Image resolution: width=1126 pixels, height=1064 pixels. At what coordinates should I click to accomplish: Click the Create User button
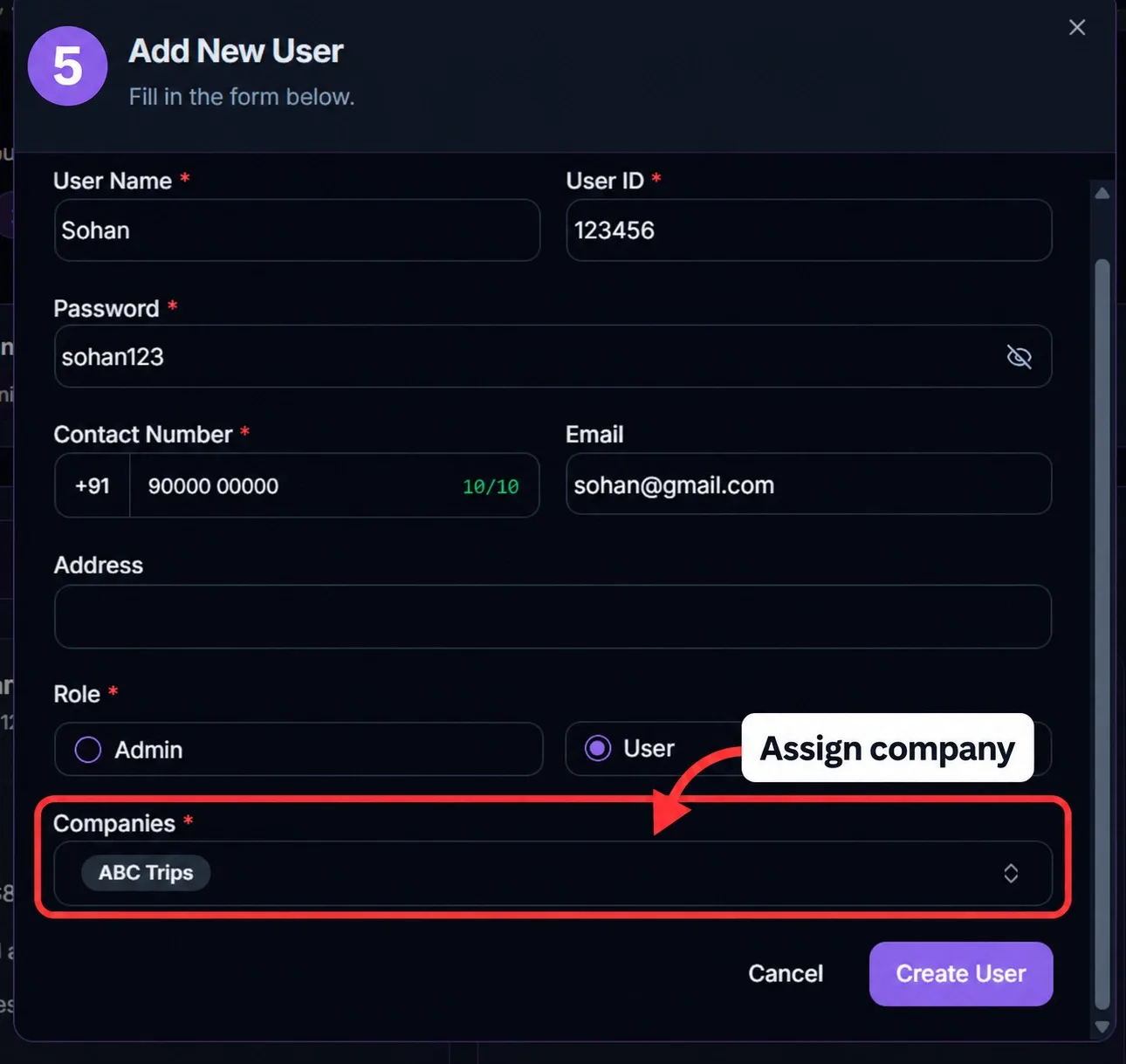click(x=961, y=973)
